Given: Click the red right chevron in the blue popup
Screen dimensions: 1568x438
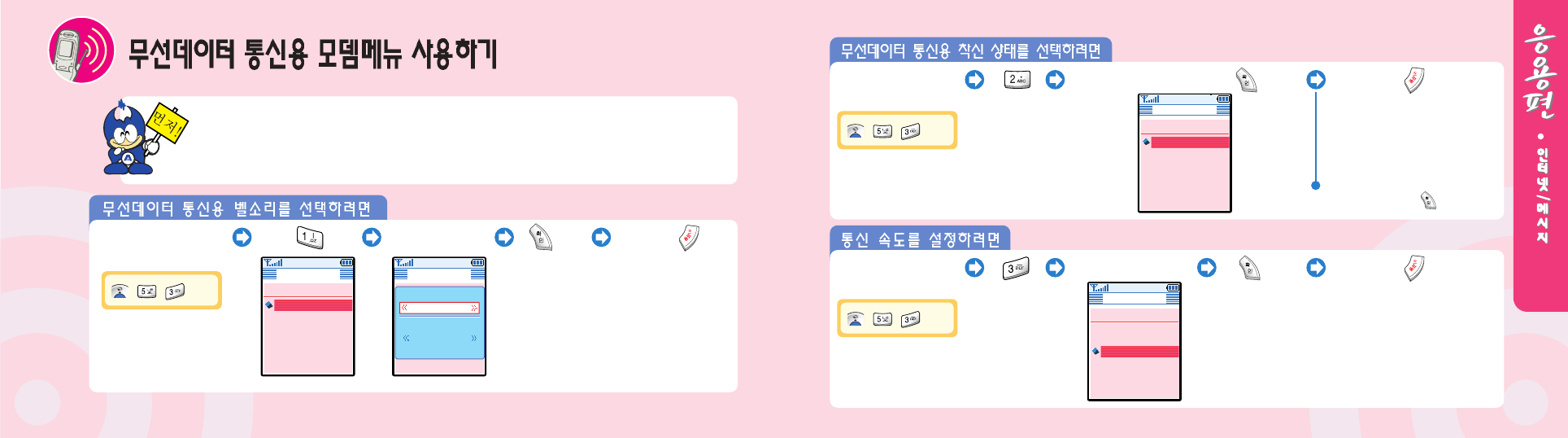Looking at the screenshot, I should pyautogui.click(x=474, y=309).
